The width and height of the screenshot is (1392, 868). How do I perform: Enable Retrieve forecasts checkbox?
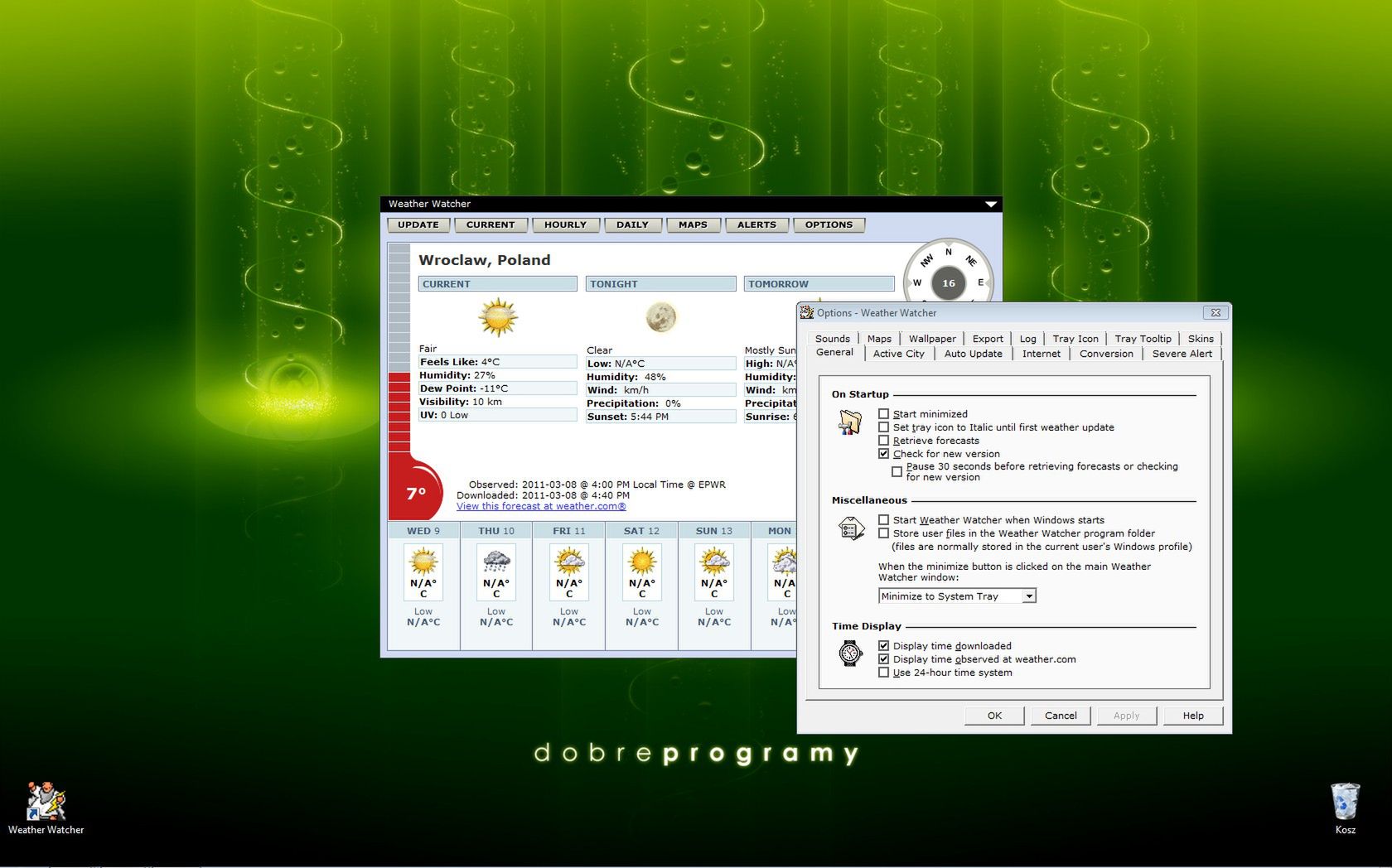pos(883,441)
